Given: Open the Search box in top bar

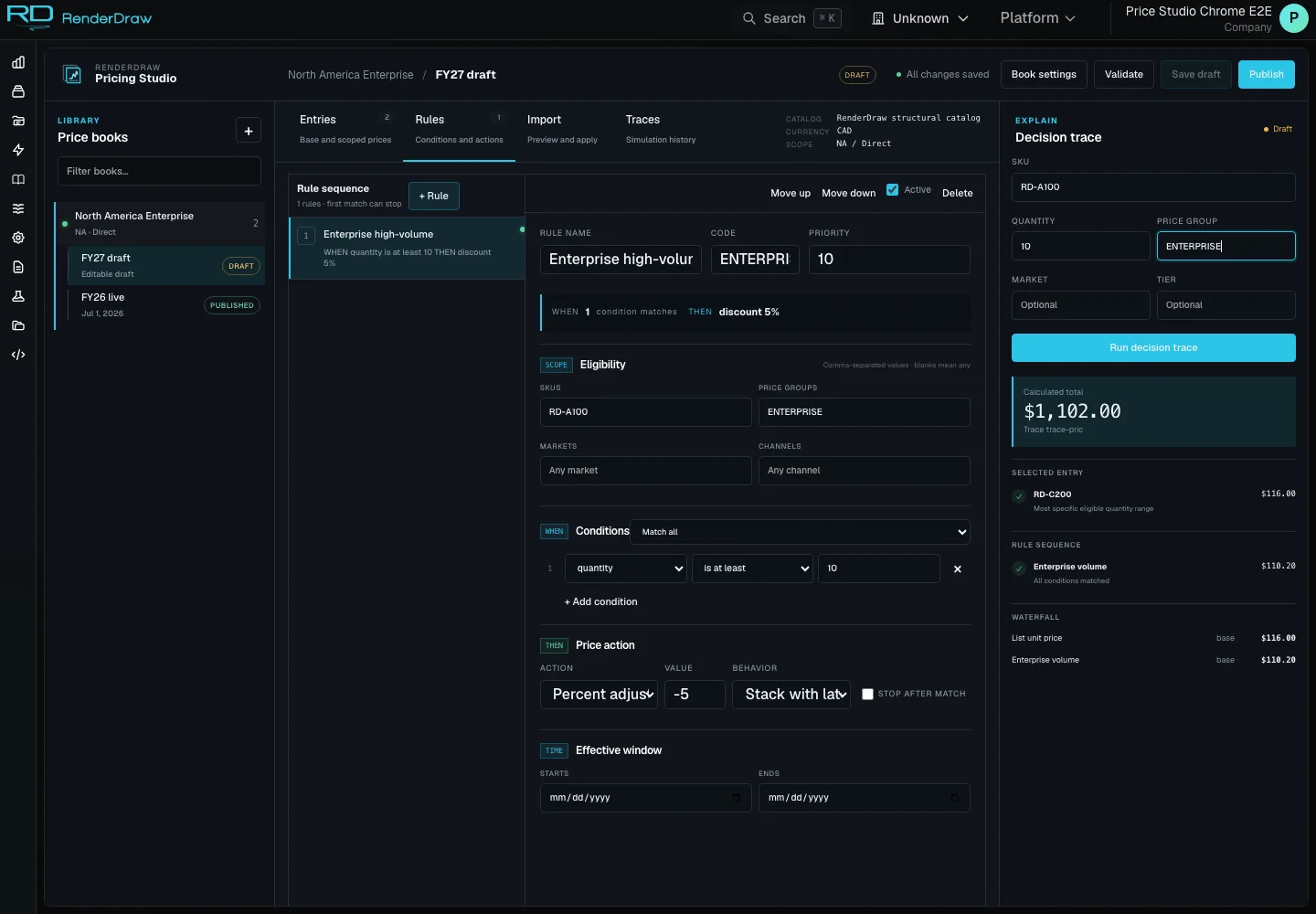Looking at the screenshot, I should click(x=791, y=18).
